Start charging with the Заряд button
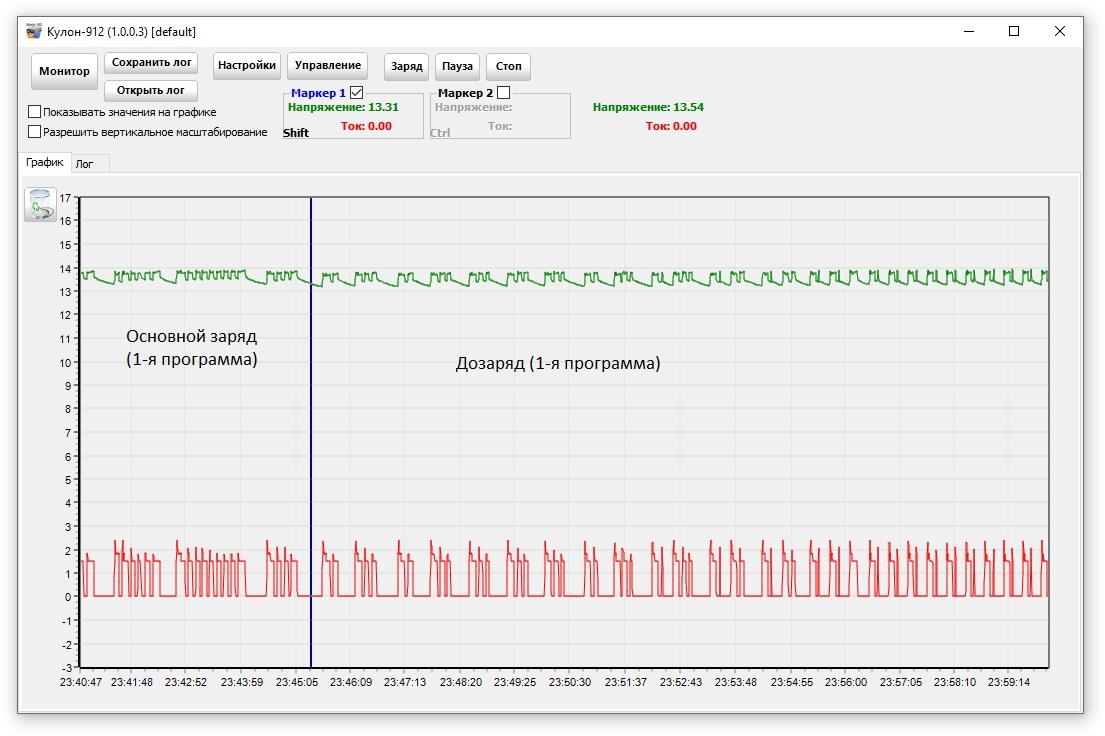The width and height of the screenshot is (1105, 736). [407, 67]
